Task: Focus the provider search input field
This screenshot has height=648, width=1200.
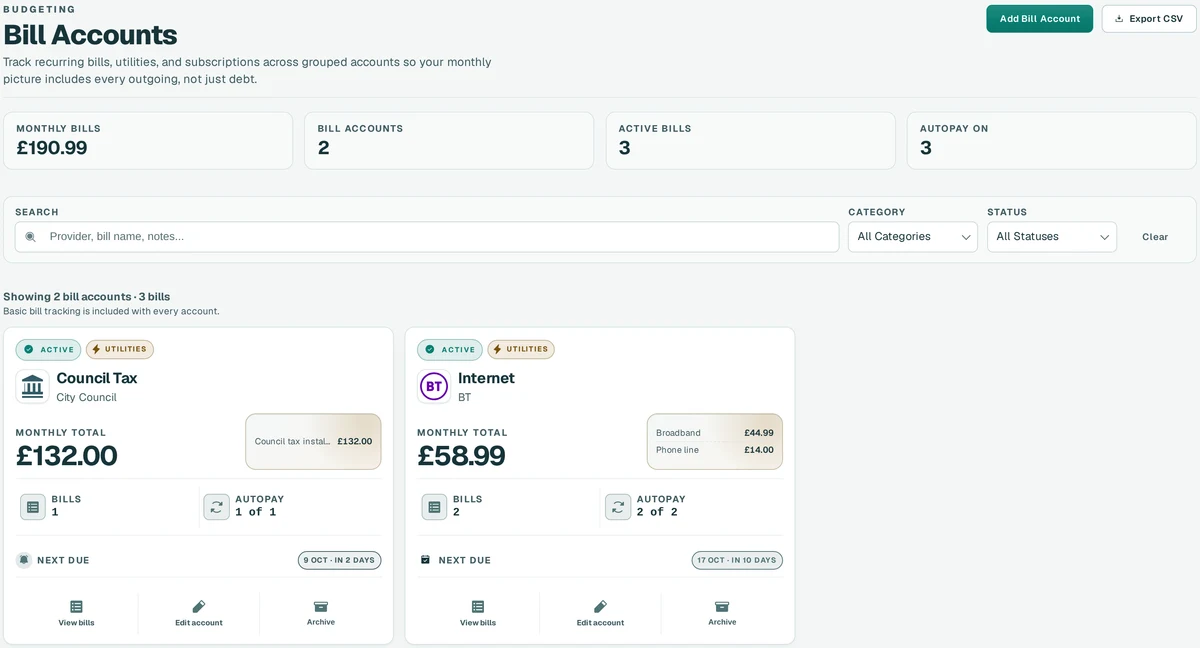Action: pos(427,237)
